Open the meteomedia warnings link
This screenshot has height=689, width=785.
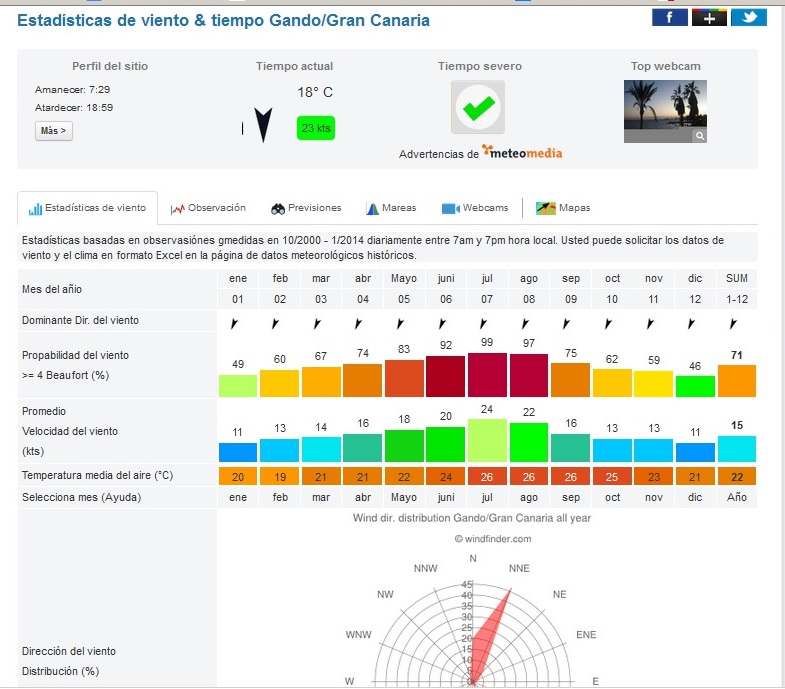pos(522,152)
